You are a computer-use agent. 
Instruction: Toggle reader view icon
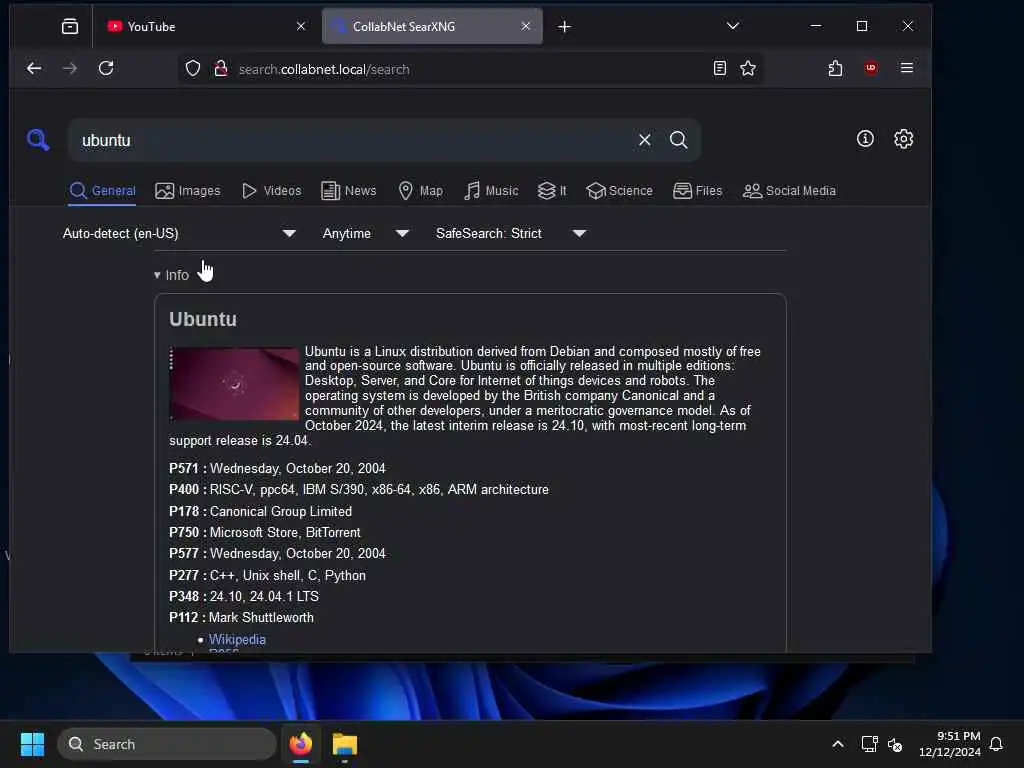(x=720, y=68)
